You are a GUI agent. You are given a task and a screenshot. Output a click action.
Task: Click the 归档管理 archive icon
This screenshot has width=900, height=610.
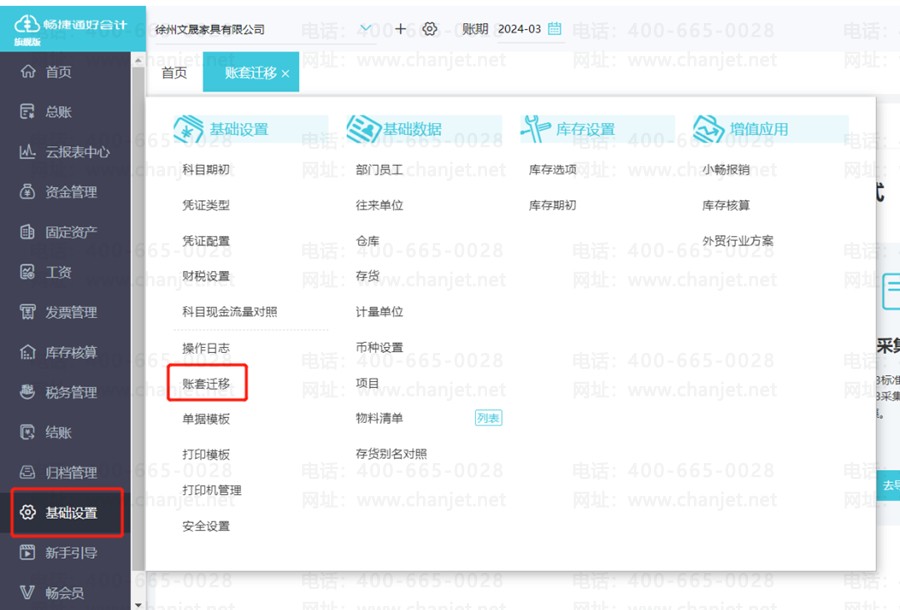point(28,472)
